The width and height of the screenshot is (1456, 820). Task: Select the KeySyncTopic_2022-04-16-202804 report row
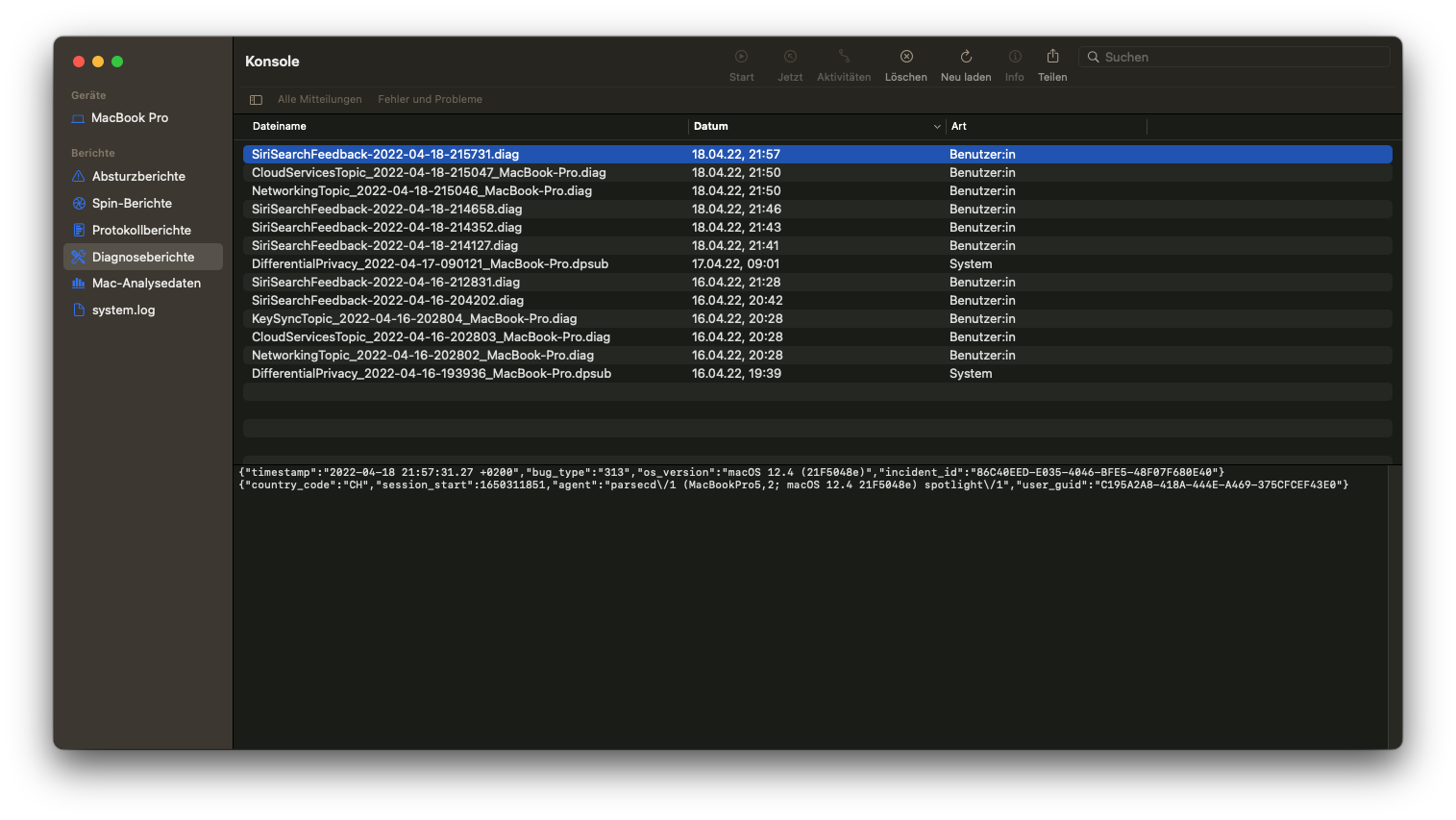[x=414, y=319]
